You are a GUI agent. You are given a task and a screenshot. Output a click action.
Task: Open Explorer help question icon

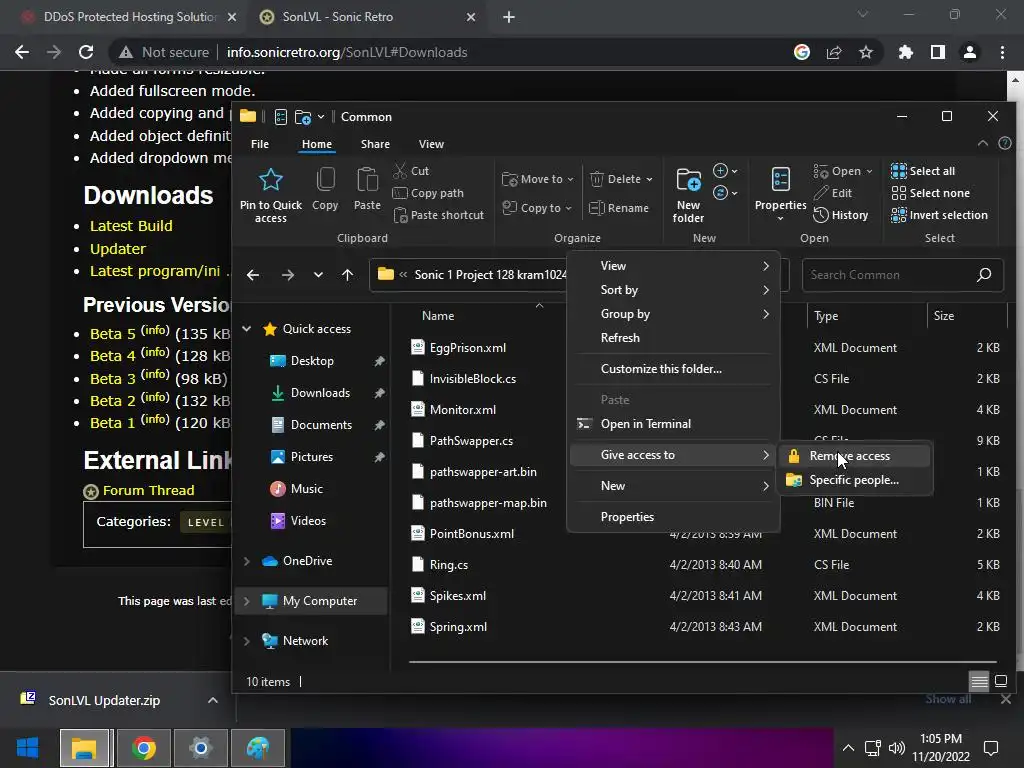tap(1005, 143)
